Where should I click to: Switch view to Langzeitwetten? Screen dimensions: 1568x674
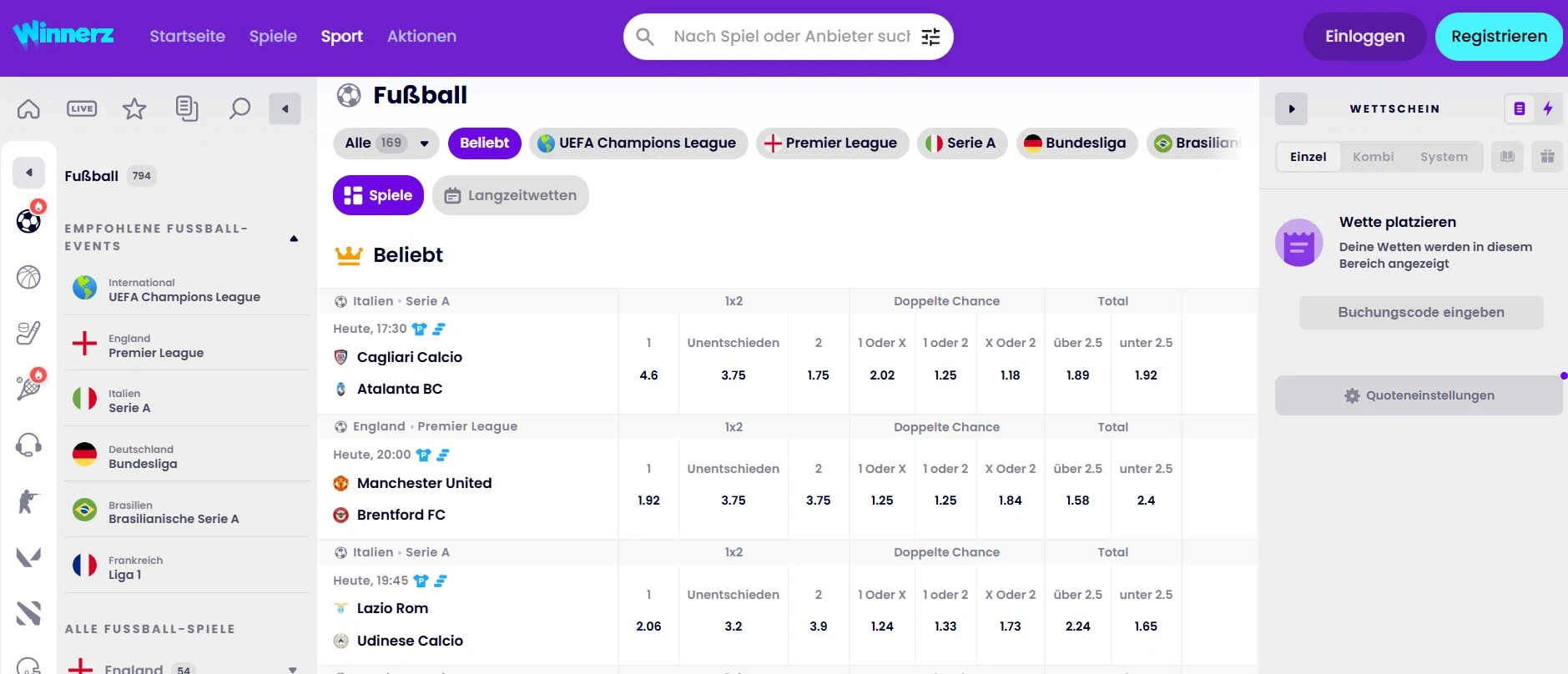click(x=511, y=195)
